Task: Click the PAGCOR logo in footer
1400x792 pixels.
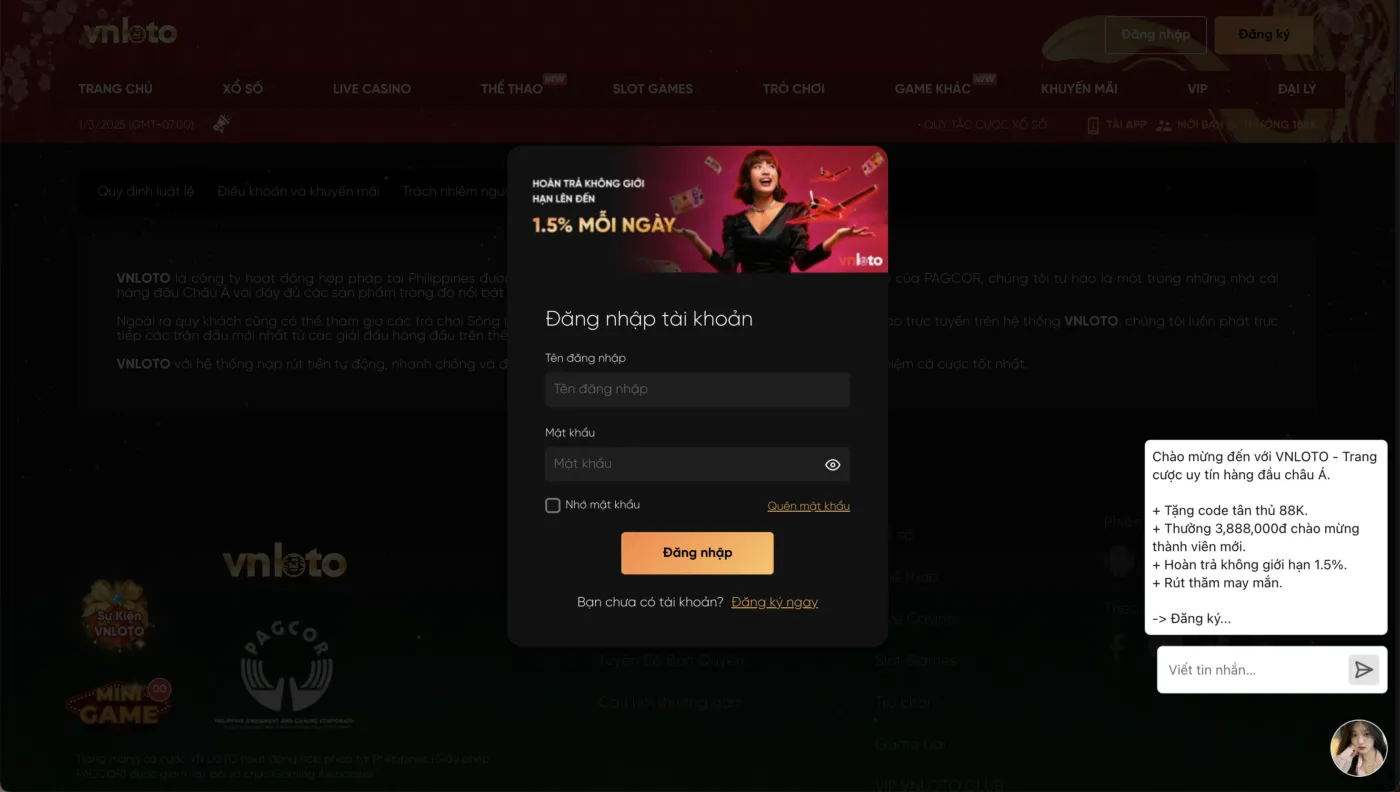Action: 286,677
